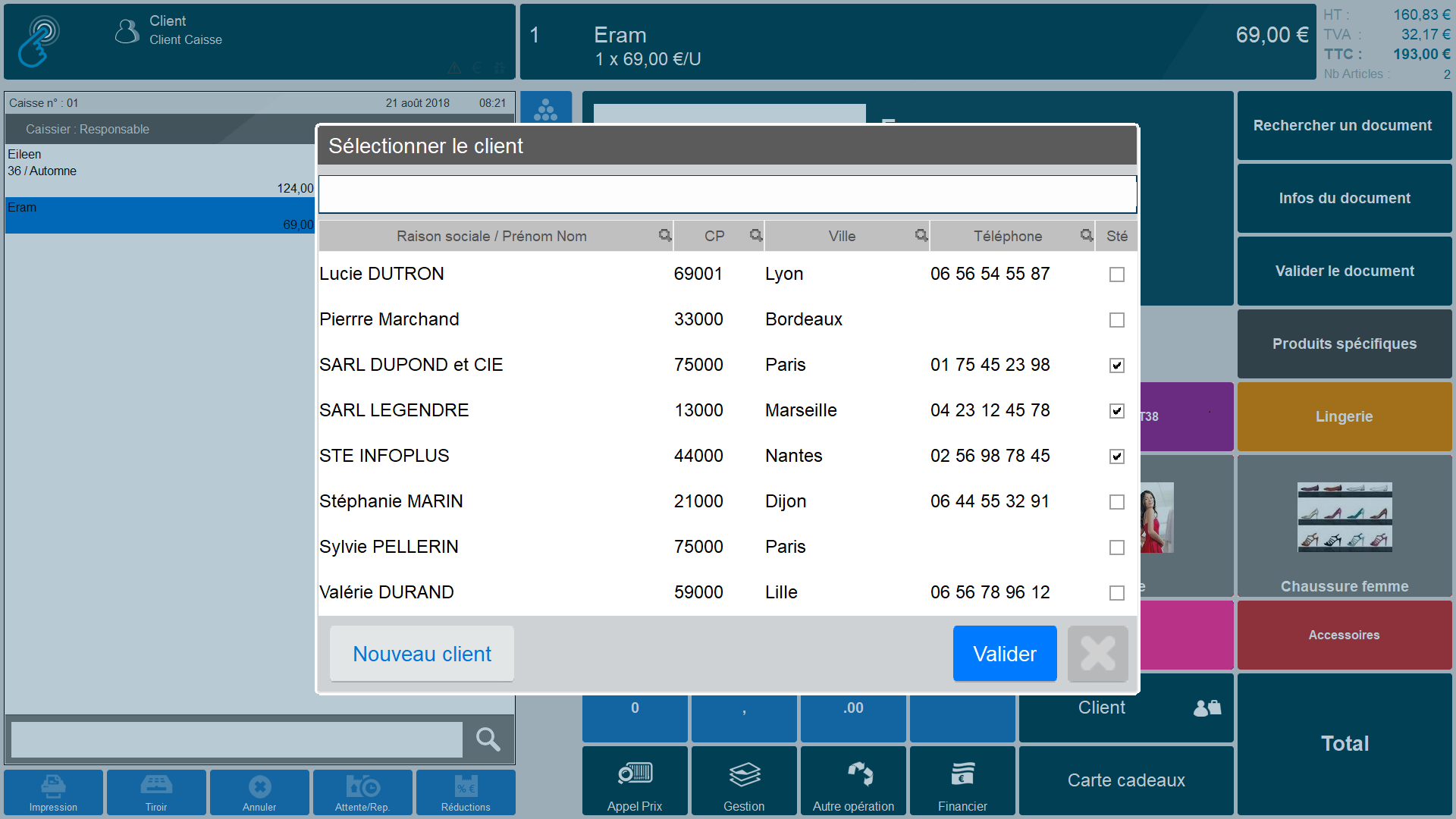Select client row STE INFOPLUS
The image size is (1456, 819).
coord(727,457)
